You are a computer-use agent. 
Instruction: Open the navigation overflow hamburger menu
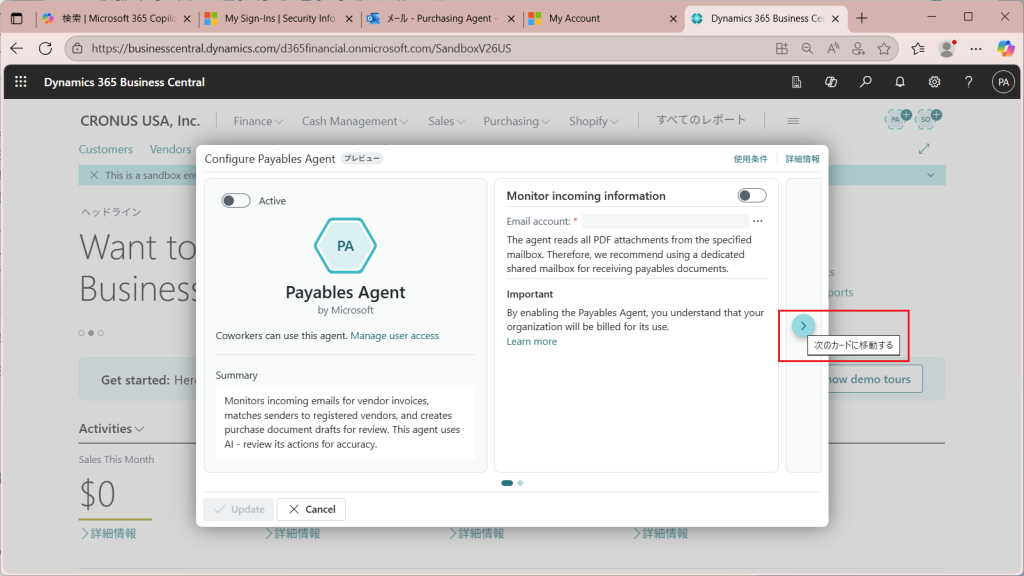click(793, 121)
